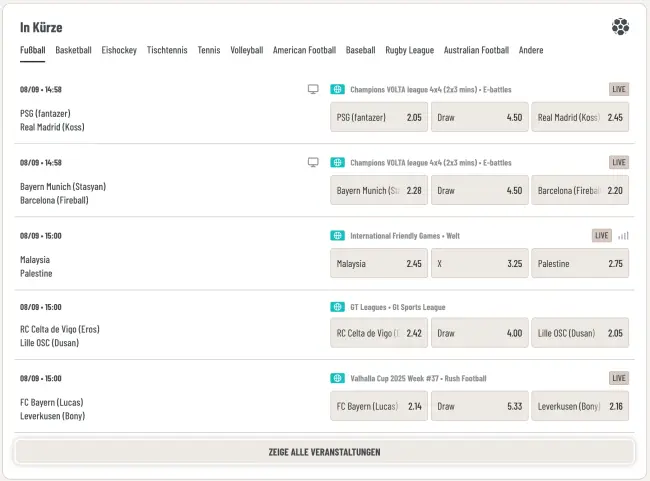
Task: Click globe icon beside GT Leagues
Action: click(338, 307)
